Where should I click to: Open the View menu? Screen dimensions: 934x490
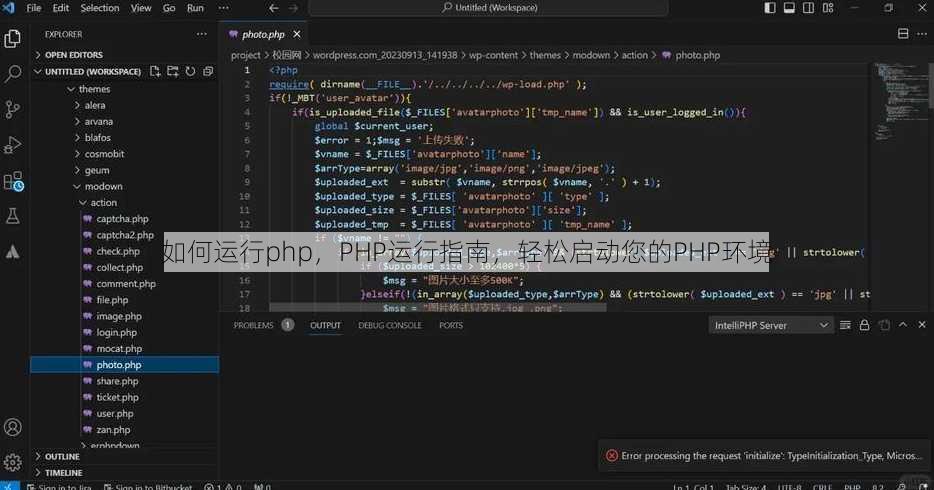coord(141,8)
